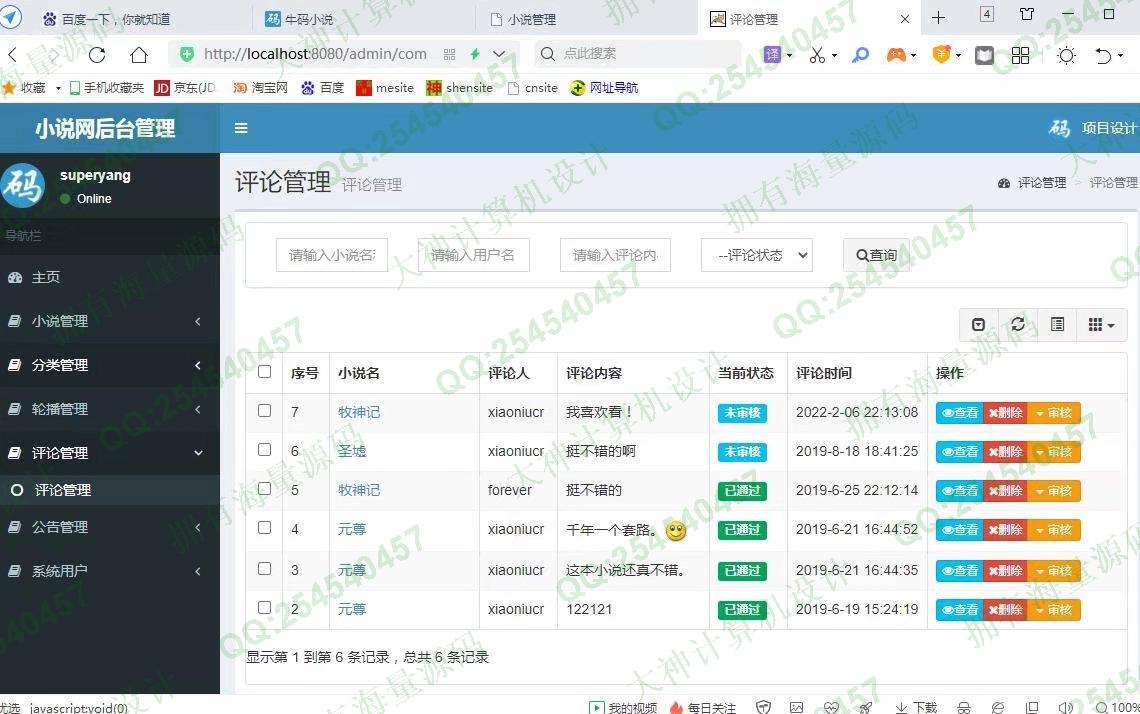This screenshot has width=1140, height=714.
Task: Toggle the select-all header checkbox
Action: pos(265,372)
